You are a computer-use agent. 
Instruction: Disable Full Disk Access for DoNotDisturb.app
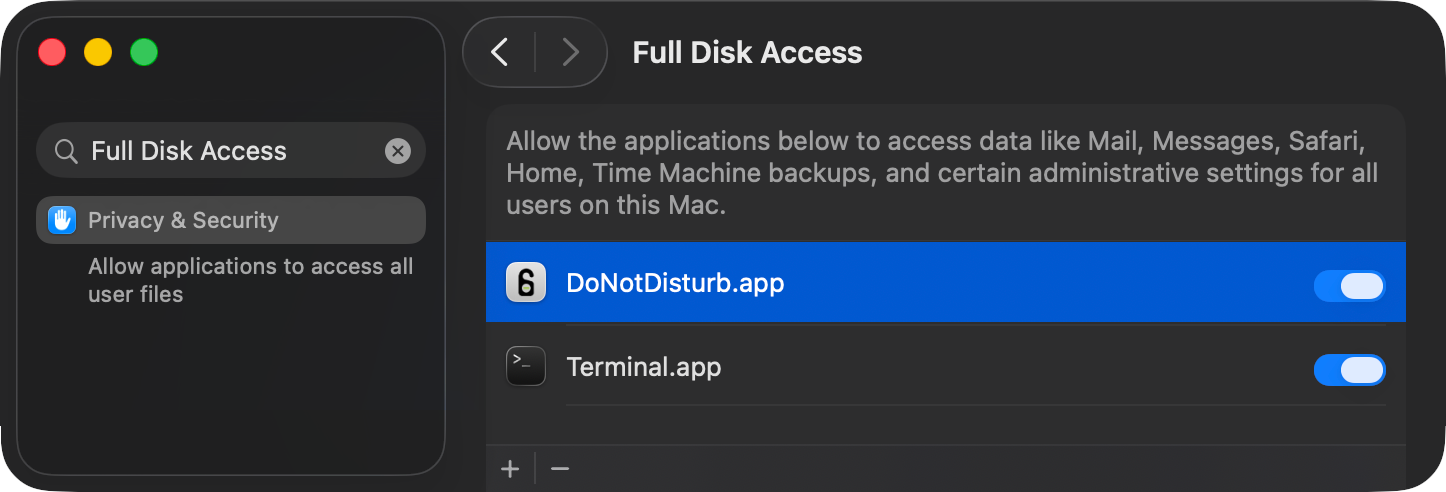pos(1349,286)
